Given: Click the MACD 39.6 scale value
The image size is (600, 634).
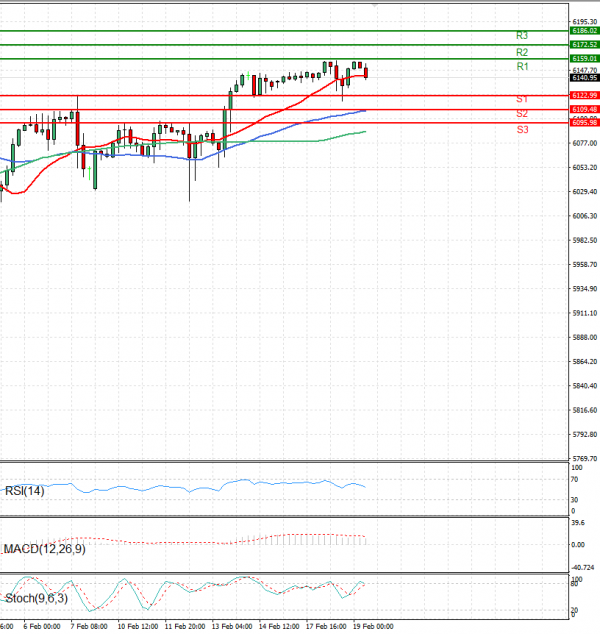Looking at the screenshot, I should pos(578,523).
